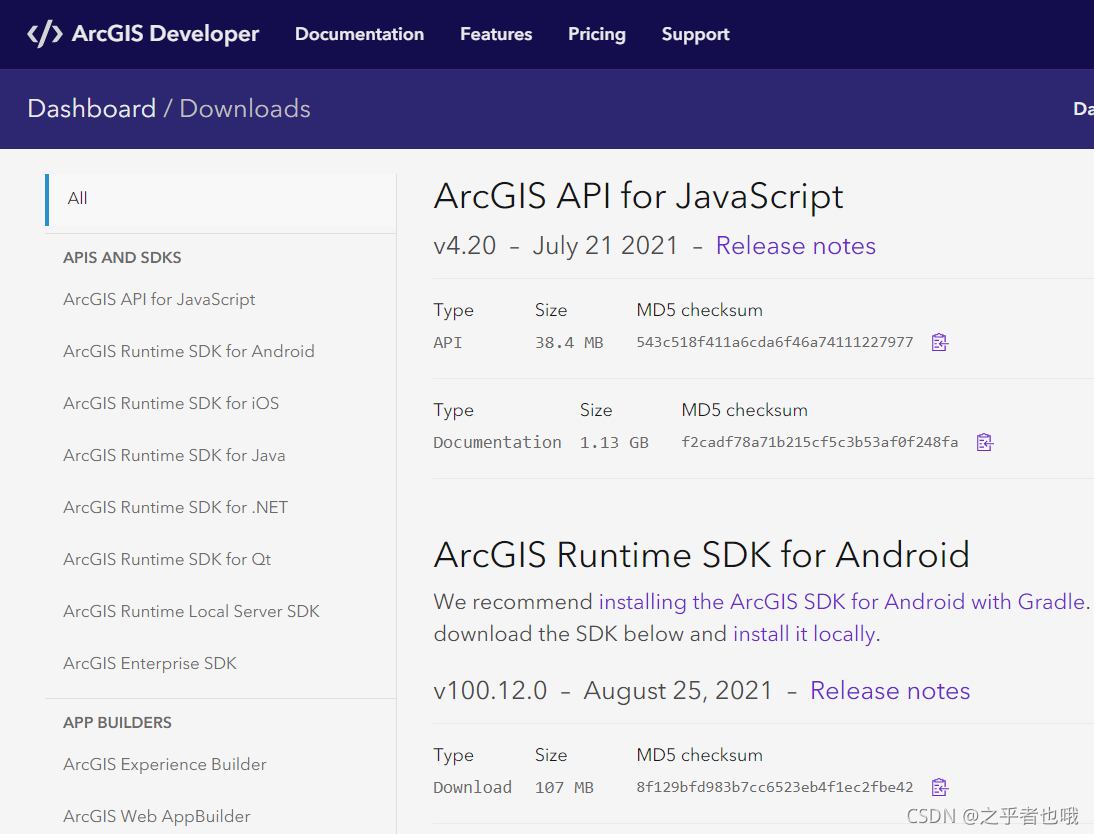
Task: Open Release notes for Android v100.12.0
Action: (890, 690)
